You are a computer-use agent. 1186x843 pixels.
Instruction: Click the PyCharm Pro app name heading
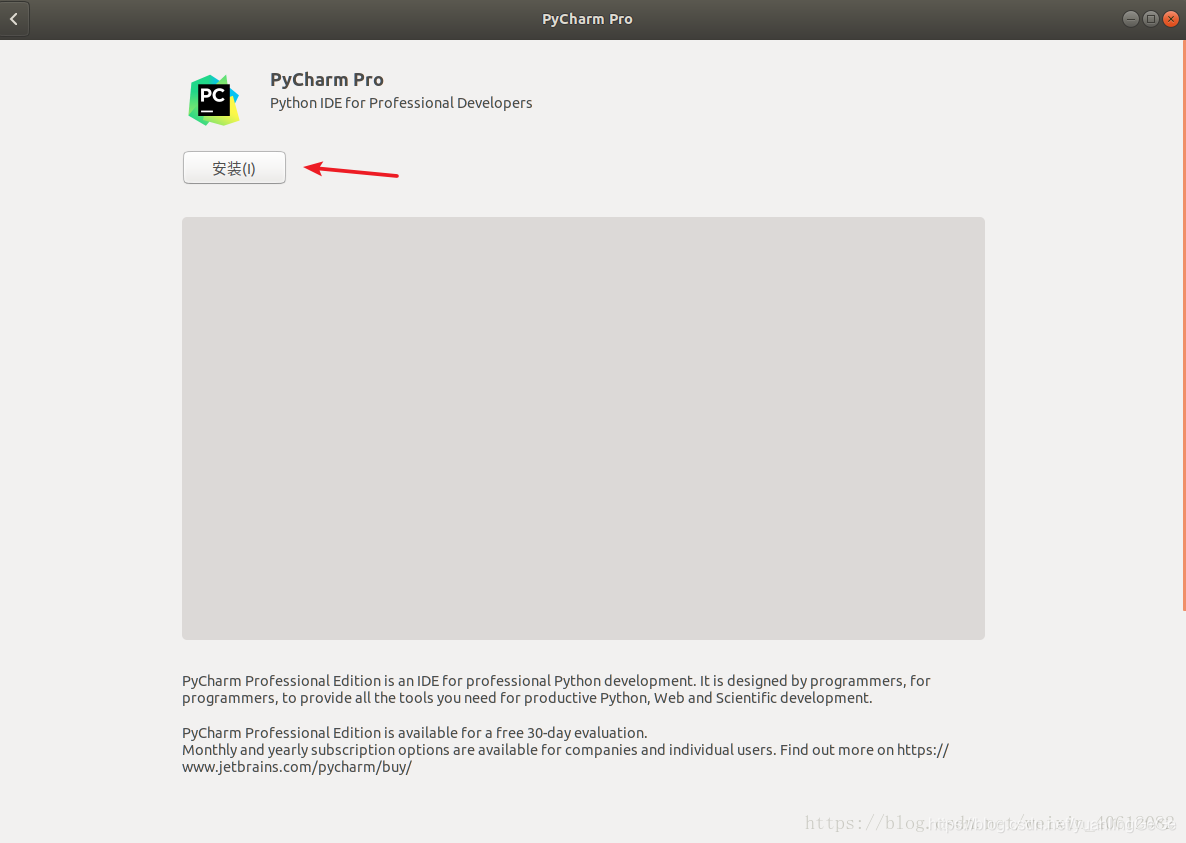(327, 79)
